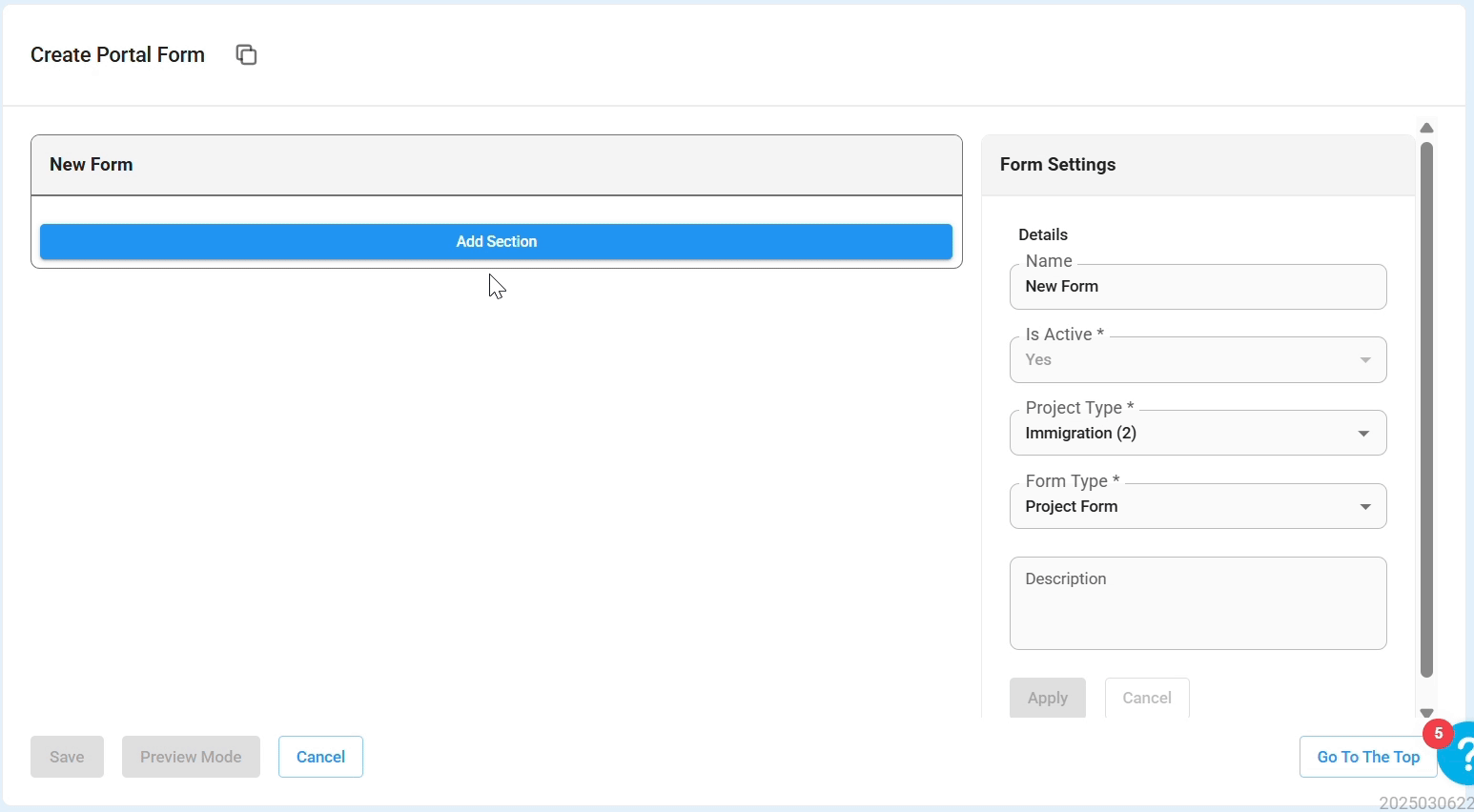Click the copy icon beside Create Portal Form

click(x=246, y=55)
